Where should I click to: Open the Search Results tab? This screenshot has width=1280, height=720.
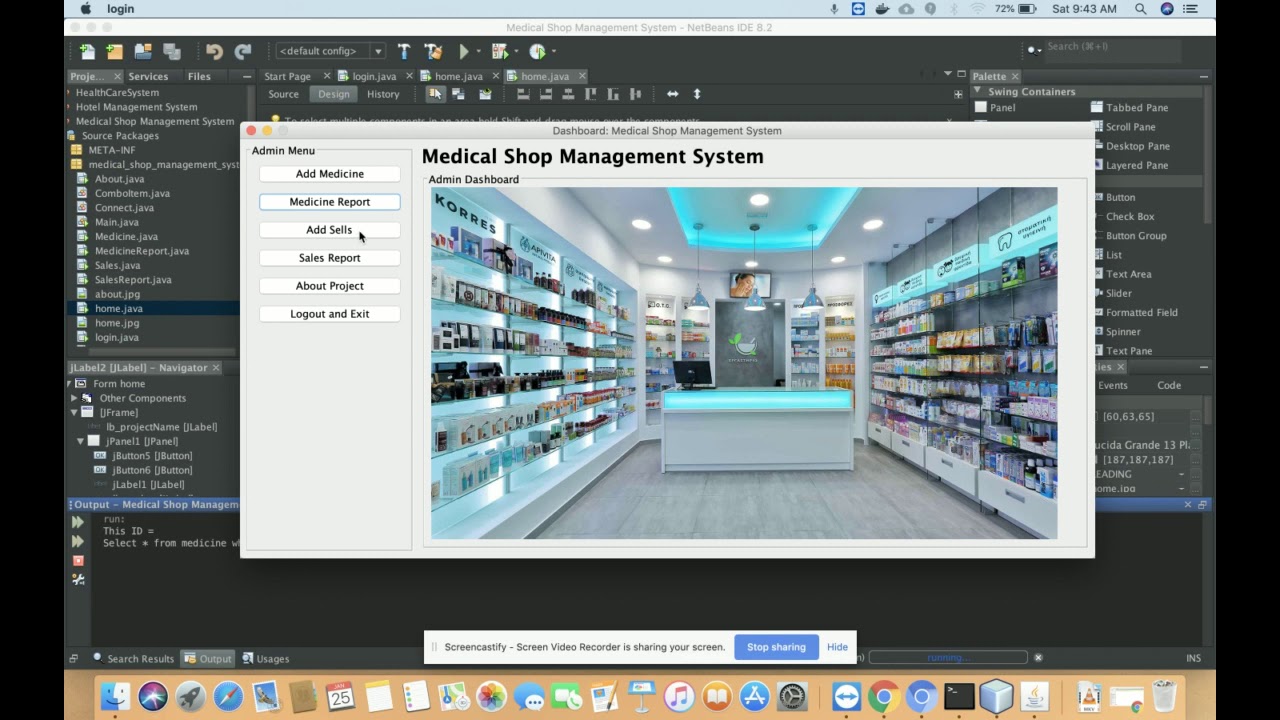pos(134,659)
